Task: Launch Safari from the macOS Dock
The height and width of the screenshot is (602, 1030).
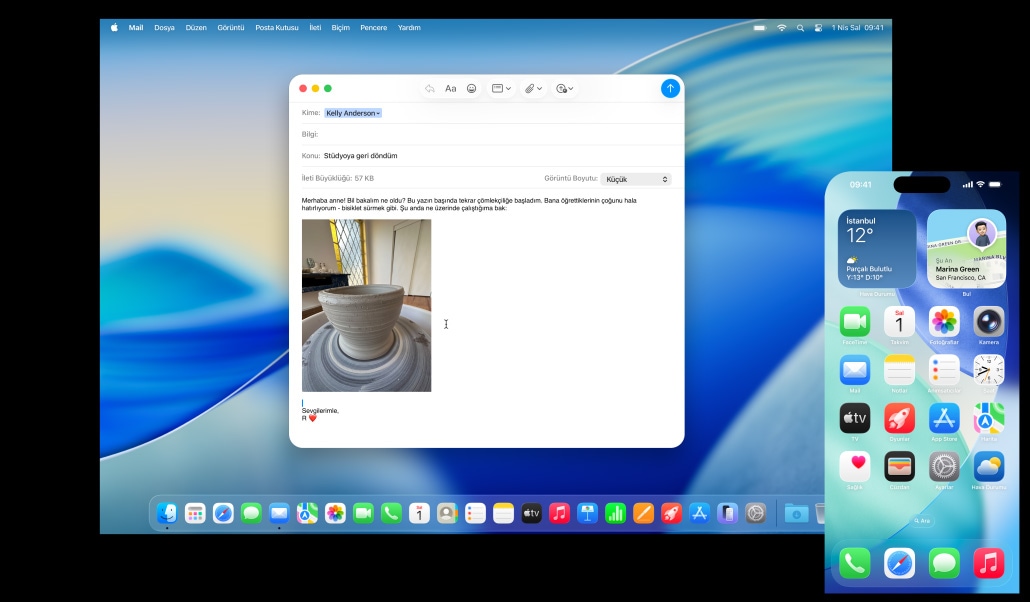Action: [223, 513]
